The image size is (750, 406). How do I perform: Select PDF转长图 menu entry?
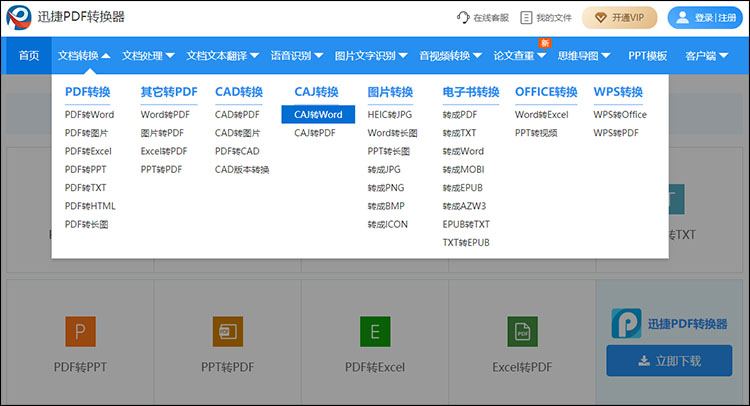point(86,224)
